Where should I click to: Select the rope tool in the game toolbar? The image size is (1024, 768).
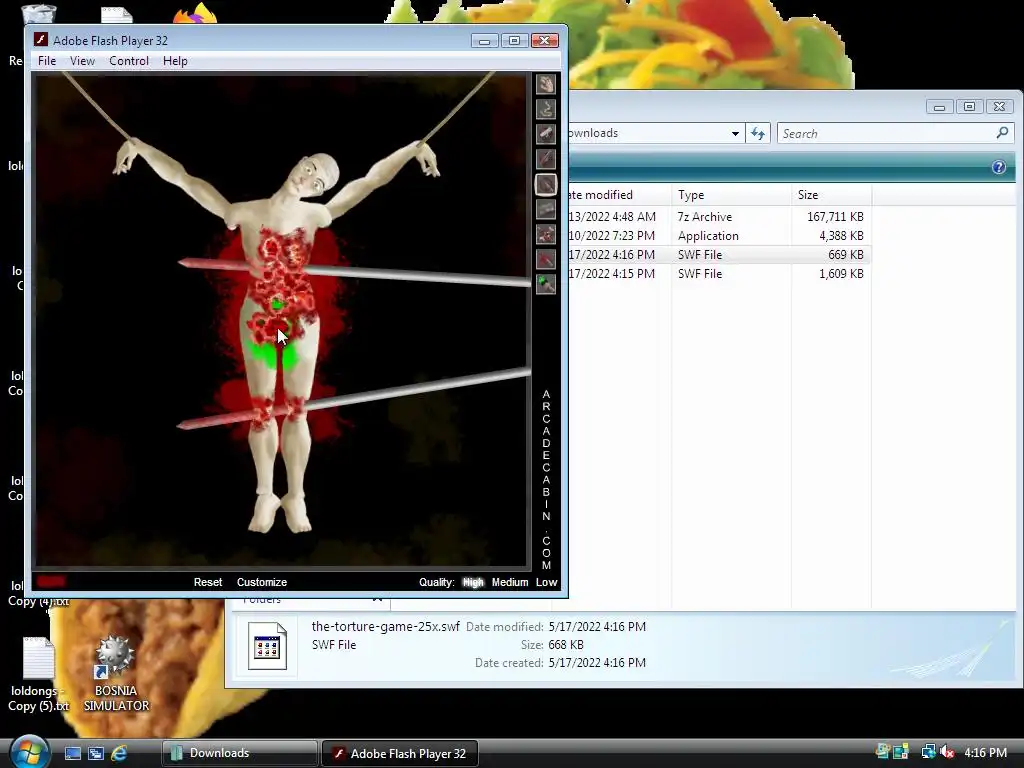(x=546, y=109)
